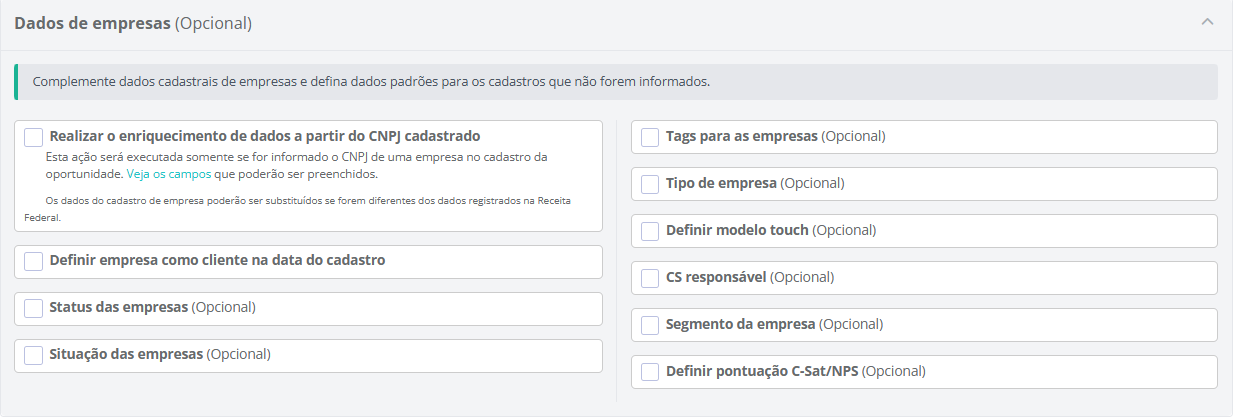Click the green-bordered info banner text
The image size is (1238, 419).
coord(371,82)
